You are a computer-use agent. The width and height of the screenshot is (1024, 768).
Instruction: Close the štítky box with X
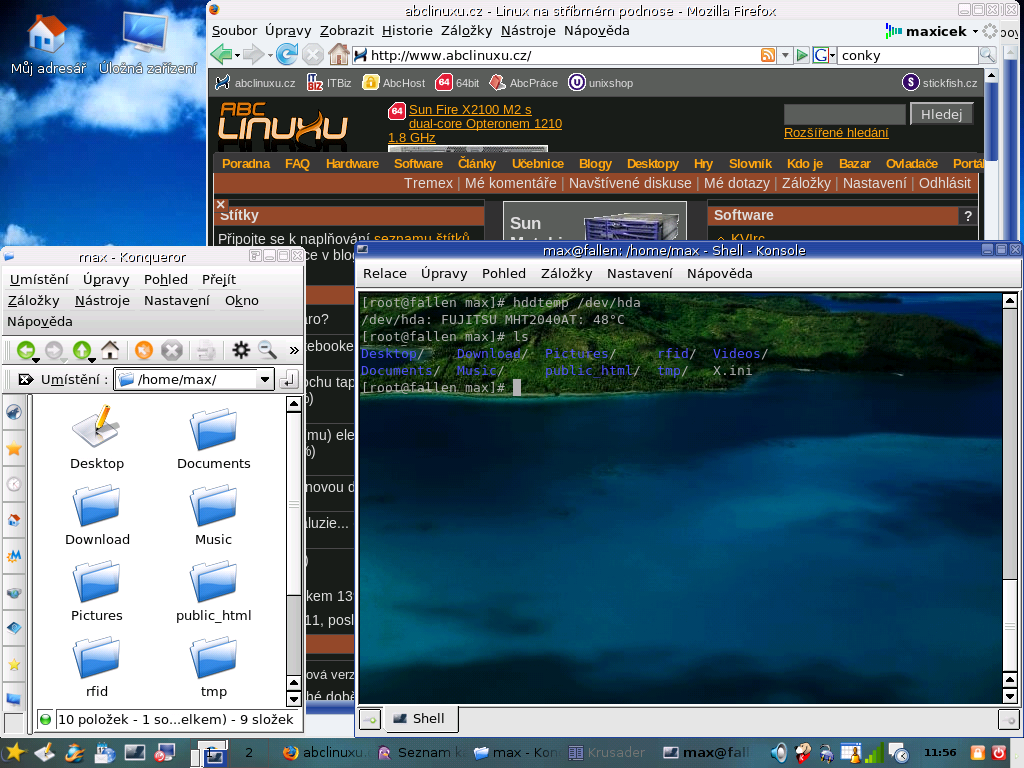[x=221, y=204]
